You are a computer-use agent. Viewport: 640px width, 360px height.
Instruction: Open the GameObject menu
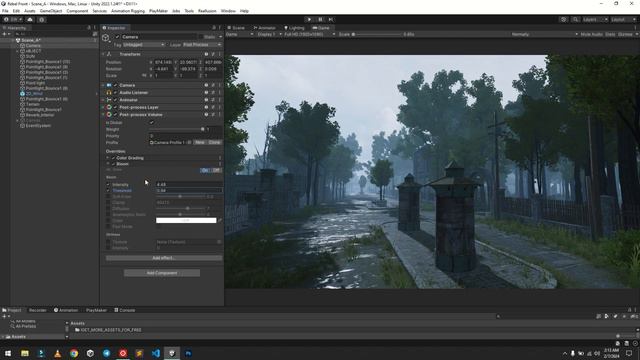click(x=51, y=11)
